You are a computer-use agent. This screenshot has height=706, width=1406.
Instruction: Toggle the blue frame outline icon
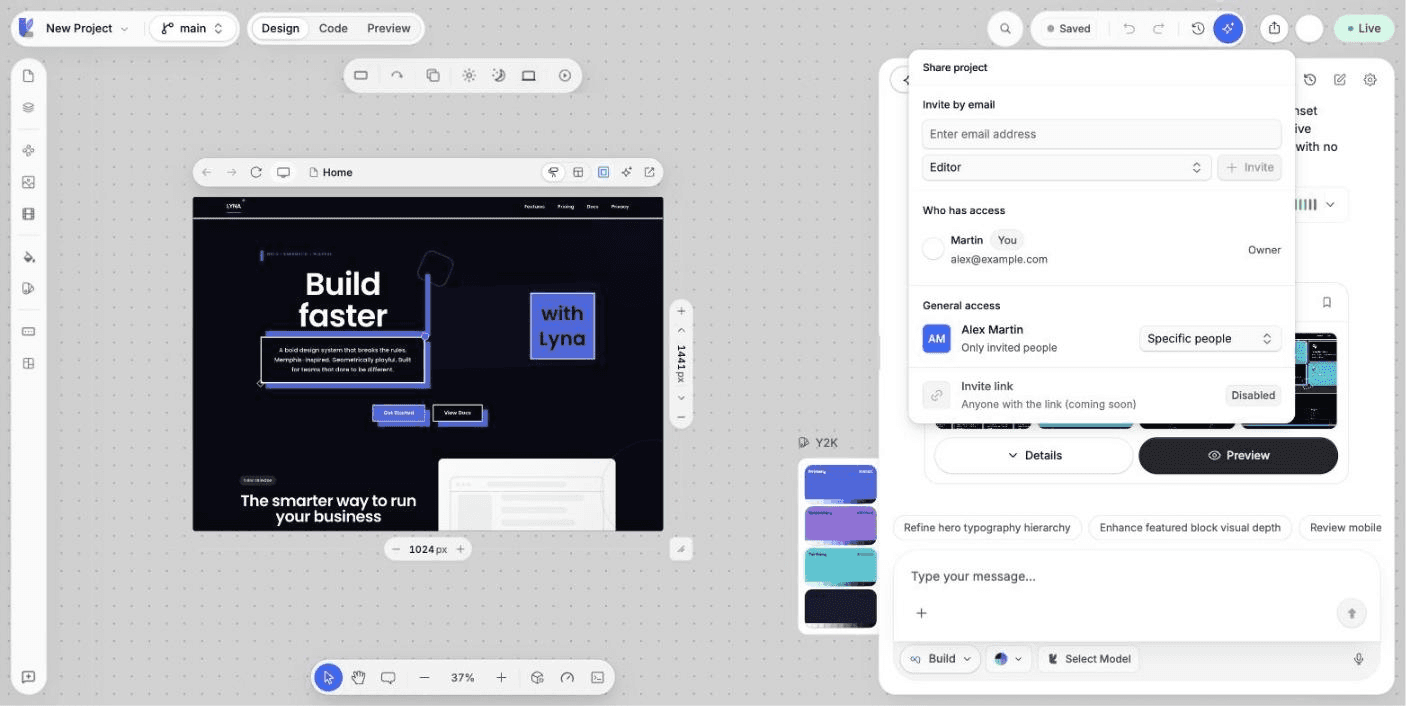603,172
